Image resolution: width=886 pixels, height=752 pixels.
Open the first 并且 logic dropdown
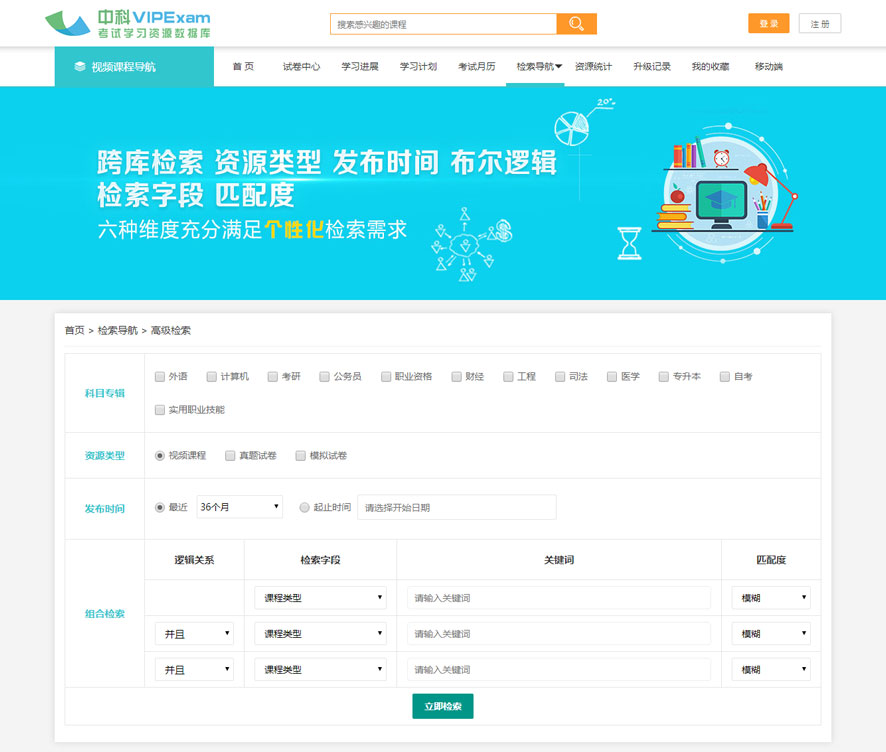tap(194, 634)
